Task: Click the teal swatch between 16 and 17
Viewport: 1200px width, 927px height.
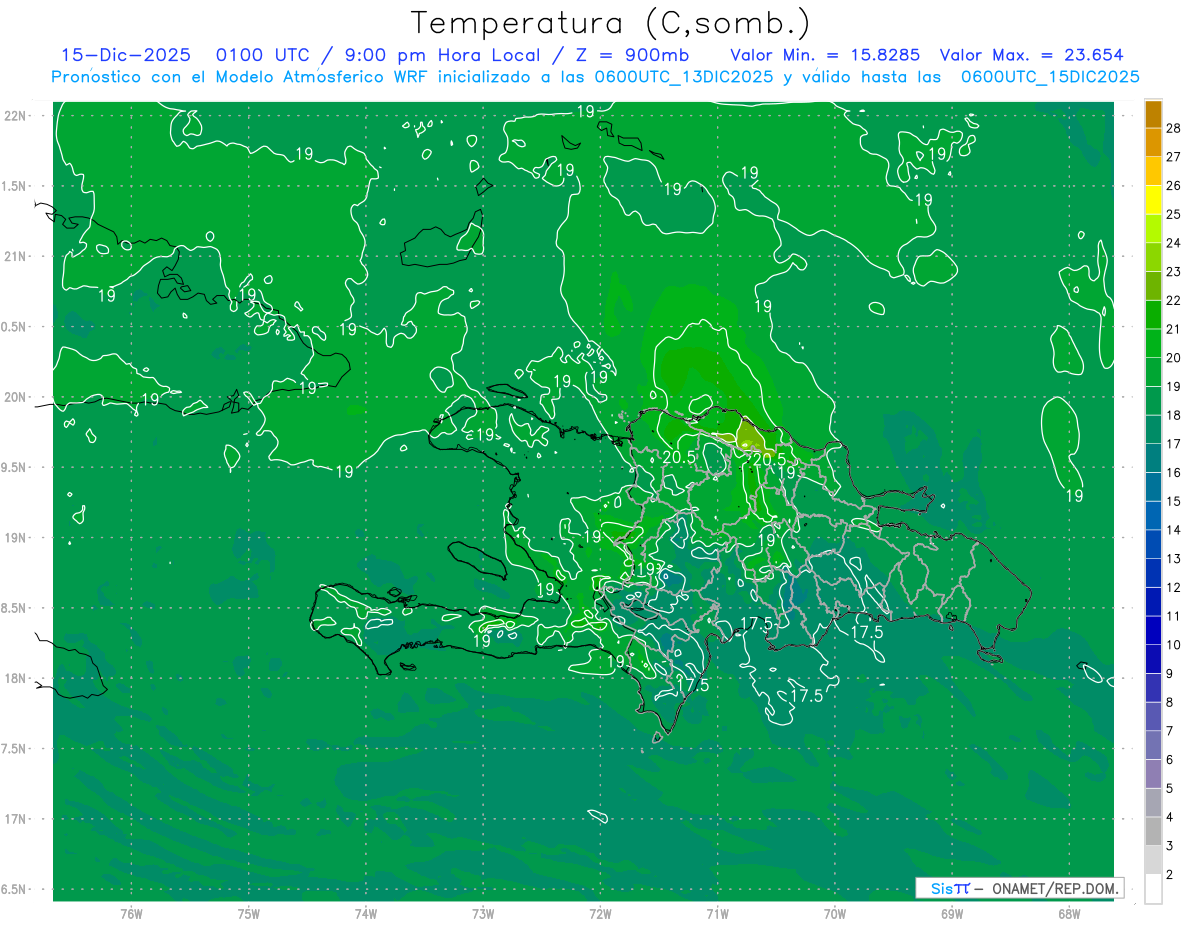Action: [x=1153, y=458]
